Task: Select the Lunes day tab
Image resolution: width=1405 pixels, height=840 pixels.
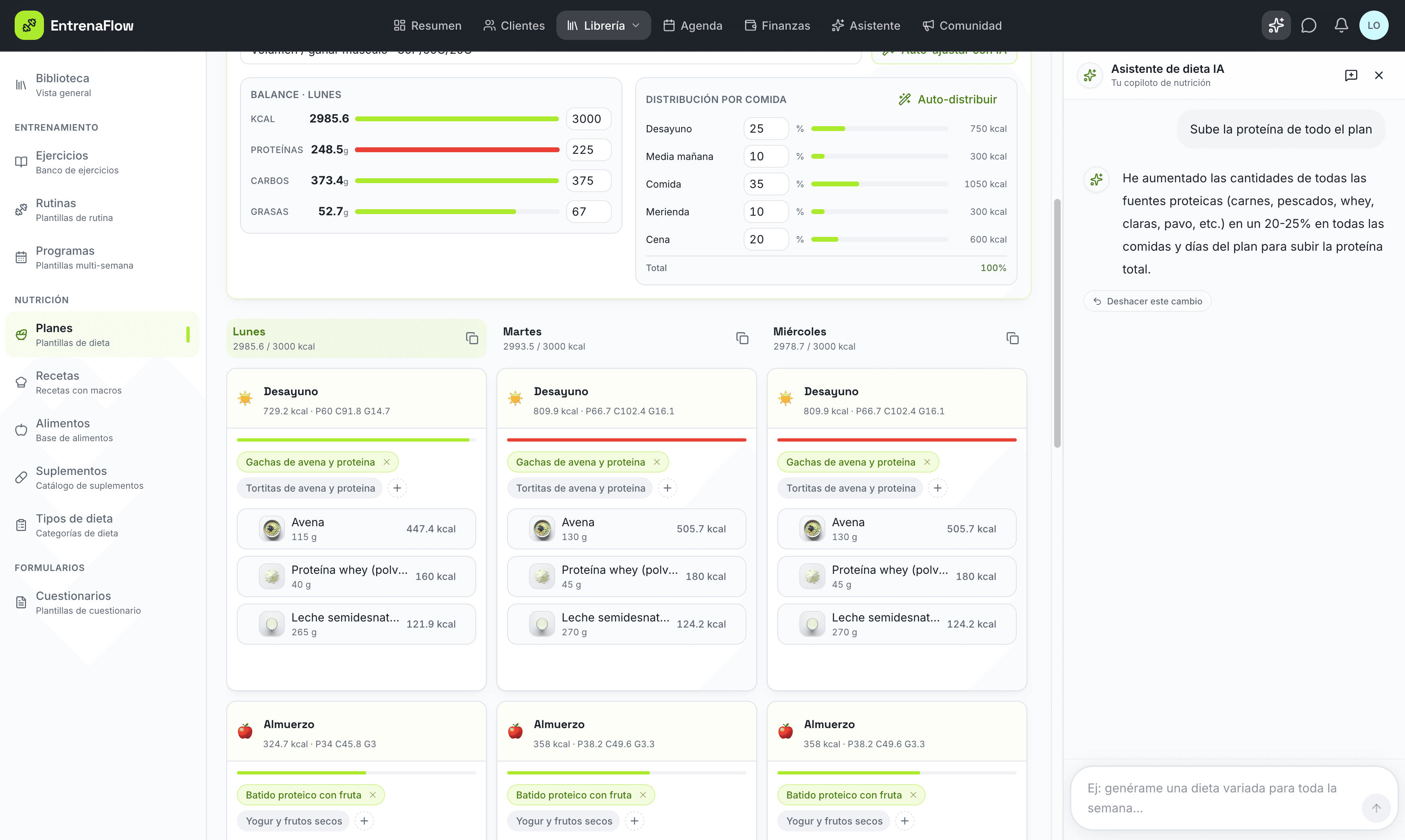Action: [x=356, y=338]
